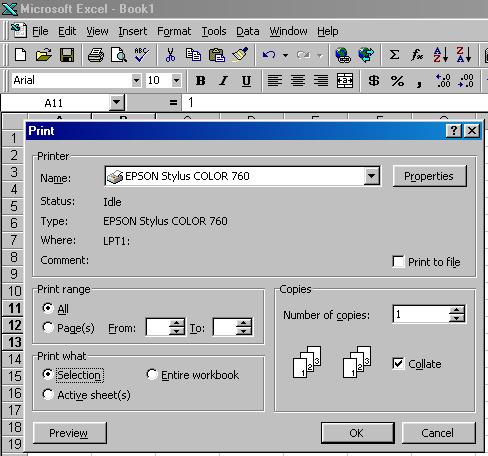488x456 pixels.
Task: Run the ABC Spelling check icon
Action: [x=141, y=55]
